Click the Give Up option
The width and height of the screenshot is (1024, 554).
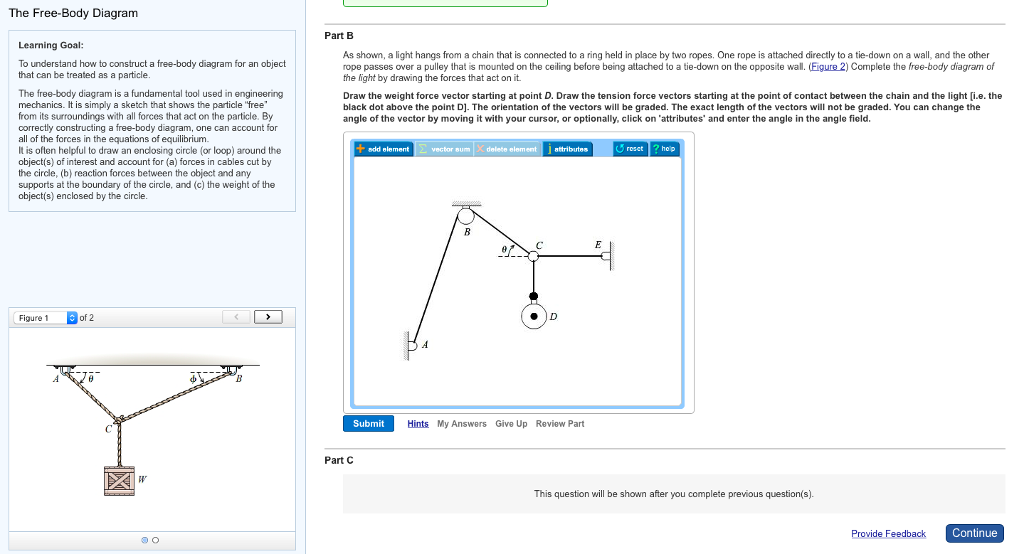[x=511, y=424]
